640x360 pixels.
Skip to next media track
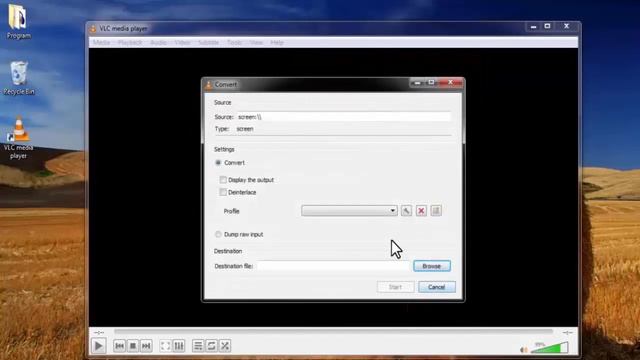coord(146,346)
